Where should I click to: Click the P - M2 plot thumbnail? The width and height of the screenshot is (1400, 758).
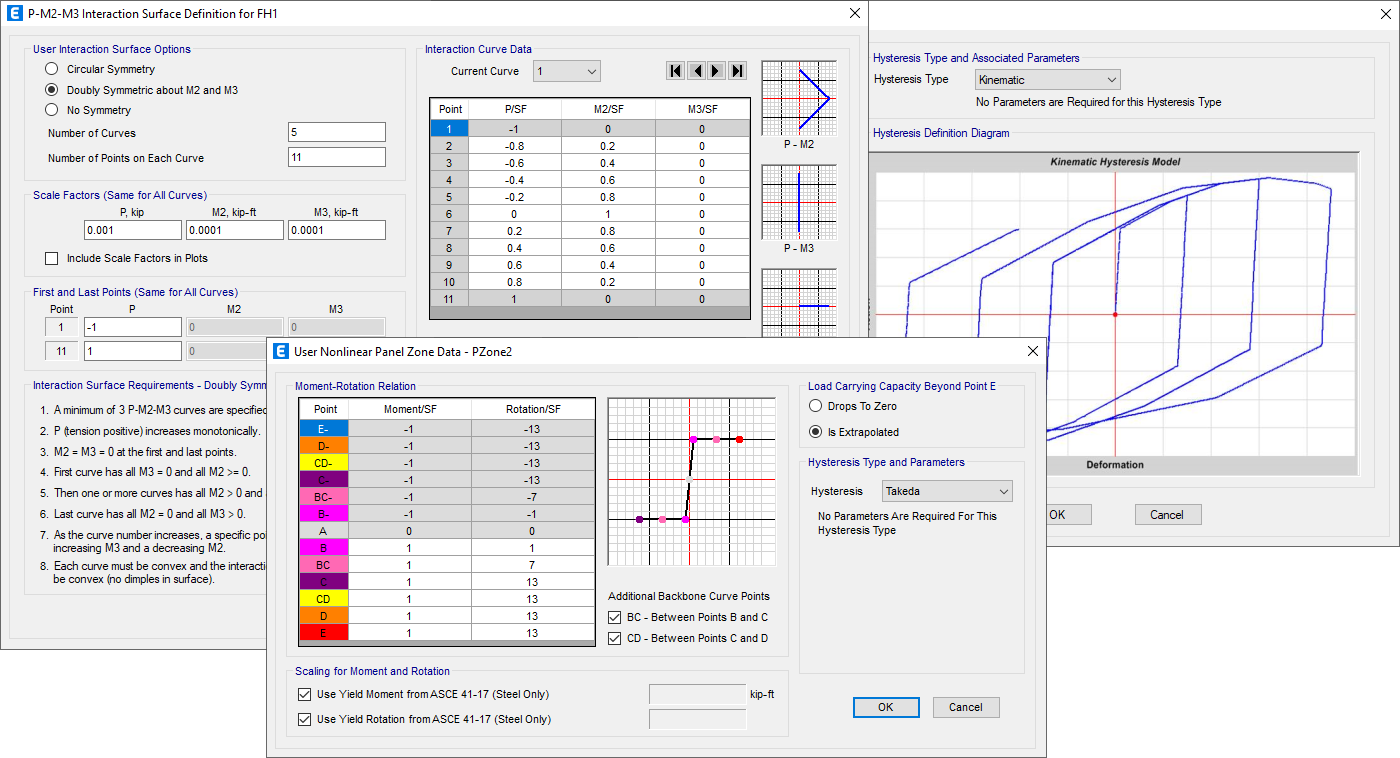[x=798, y=98]
